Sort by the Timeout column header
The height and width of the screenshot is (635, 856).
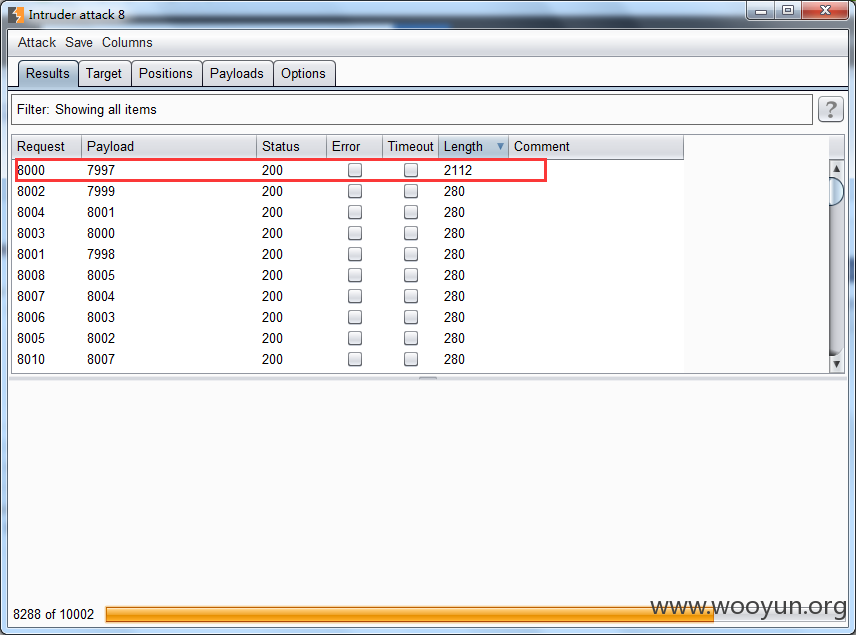coord(411,146)
